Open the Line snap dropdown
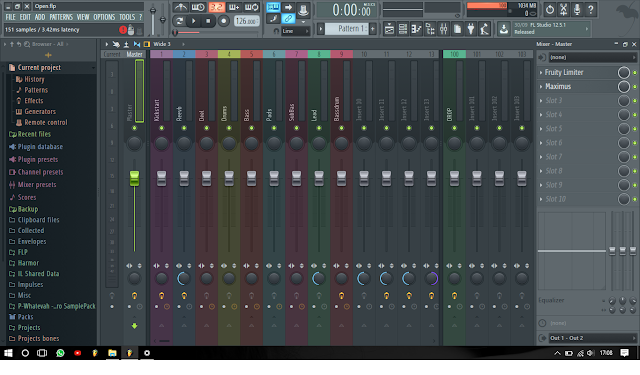The width and height of the screenshot is (640, 375). [295, 31]
